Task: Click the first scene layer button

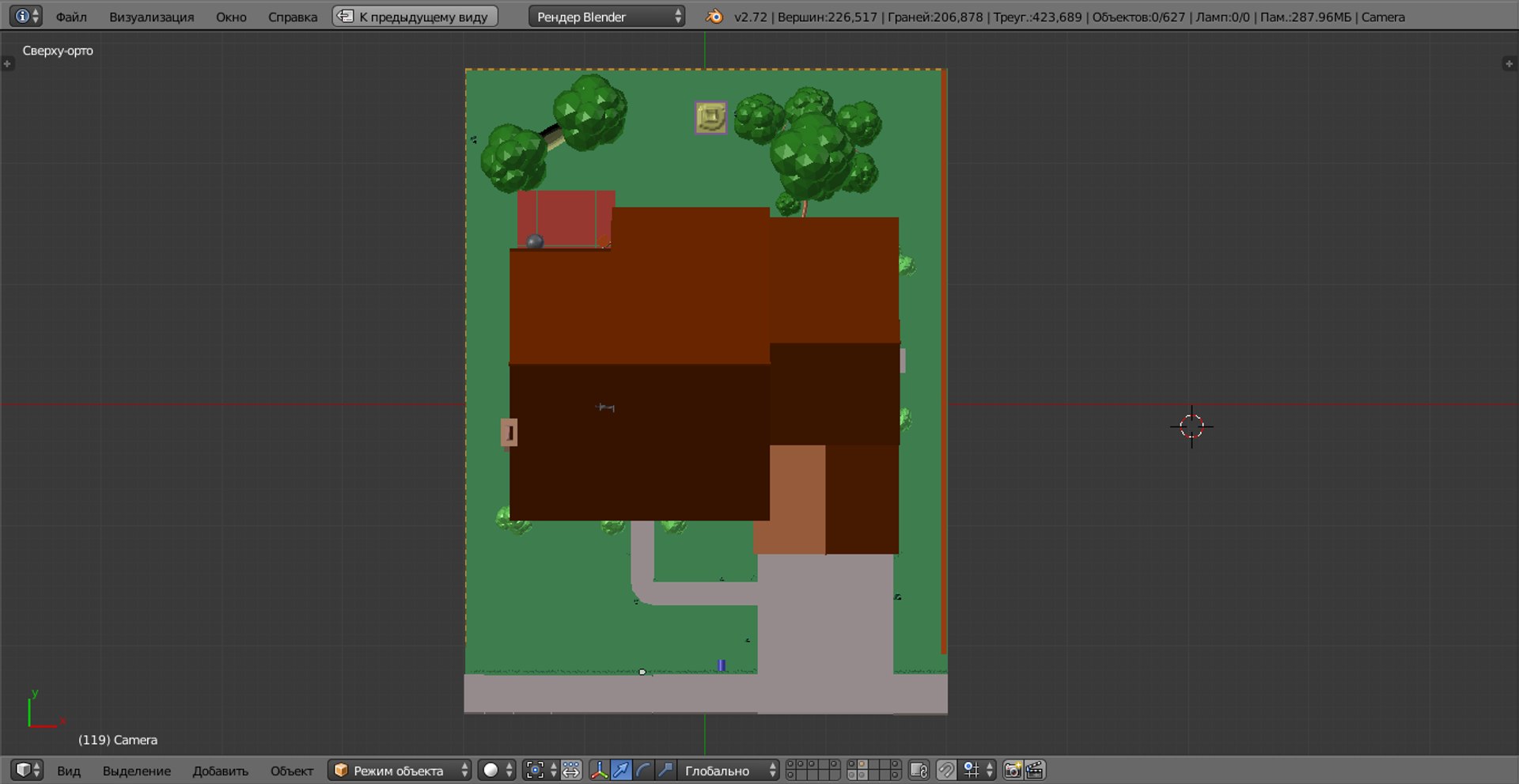Action: coord(790,765)
